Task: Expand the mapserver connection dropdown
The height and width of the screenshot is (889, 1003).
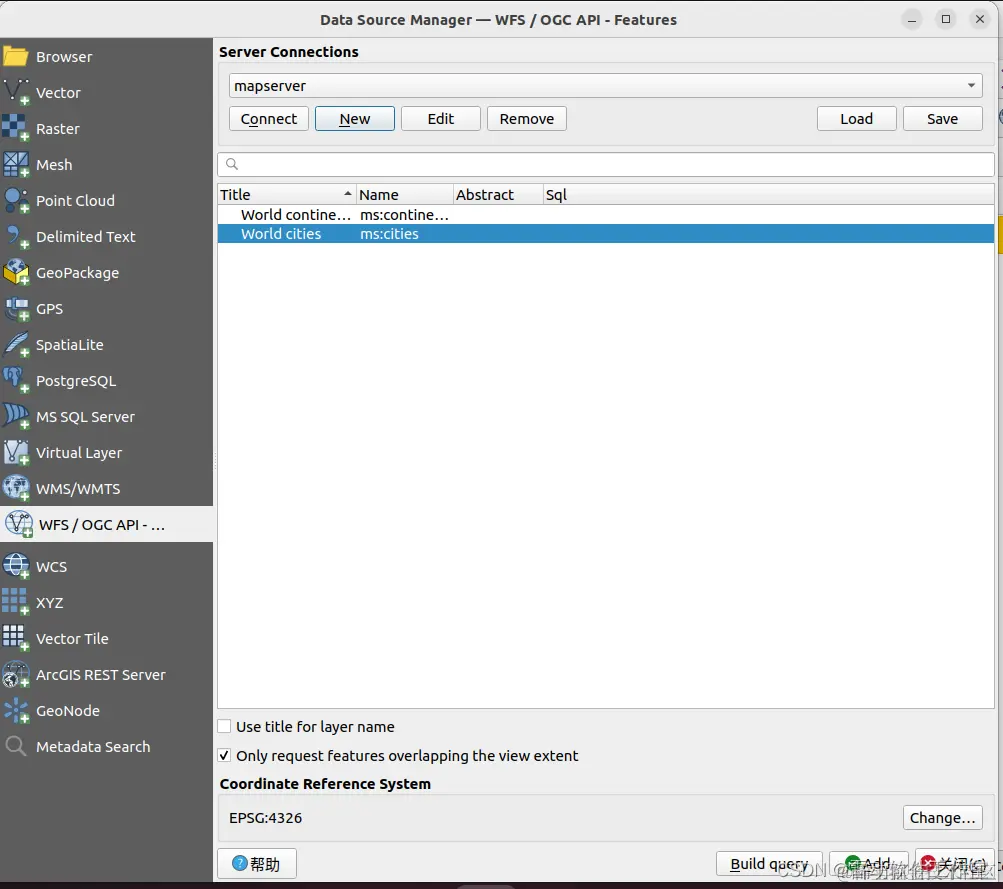Action: tap(971, 85)
